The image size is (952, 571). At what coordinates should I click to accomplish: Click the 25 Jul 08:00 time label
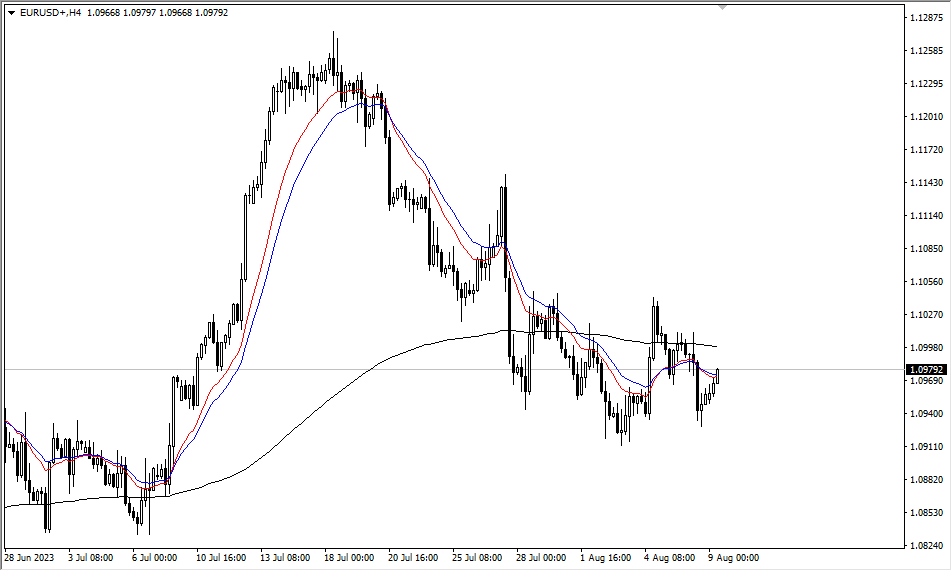[480, 557]
